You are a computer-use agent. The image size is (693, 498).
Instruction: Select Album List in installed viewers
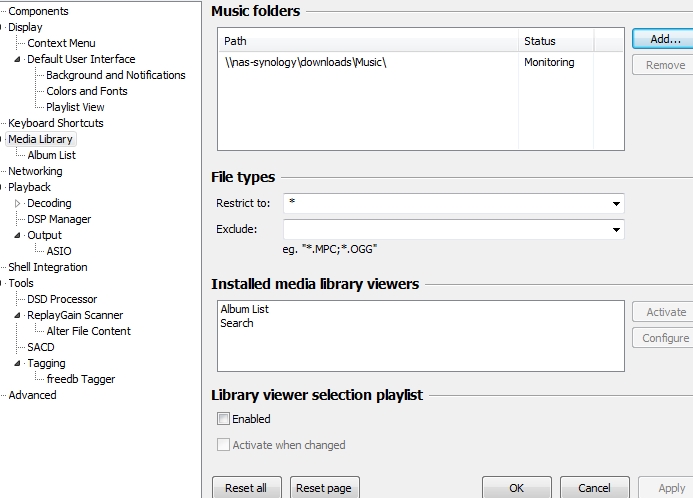pos(244,309)
